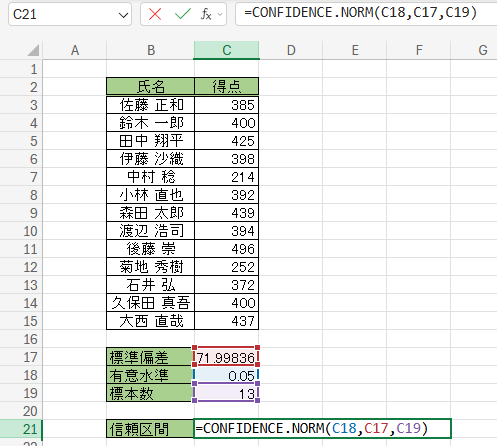
Task: Click the 有意水準 value cell 0.05
Action: [226, 375]
